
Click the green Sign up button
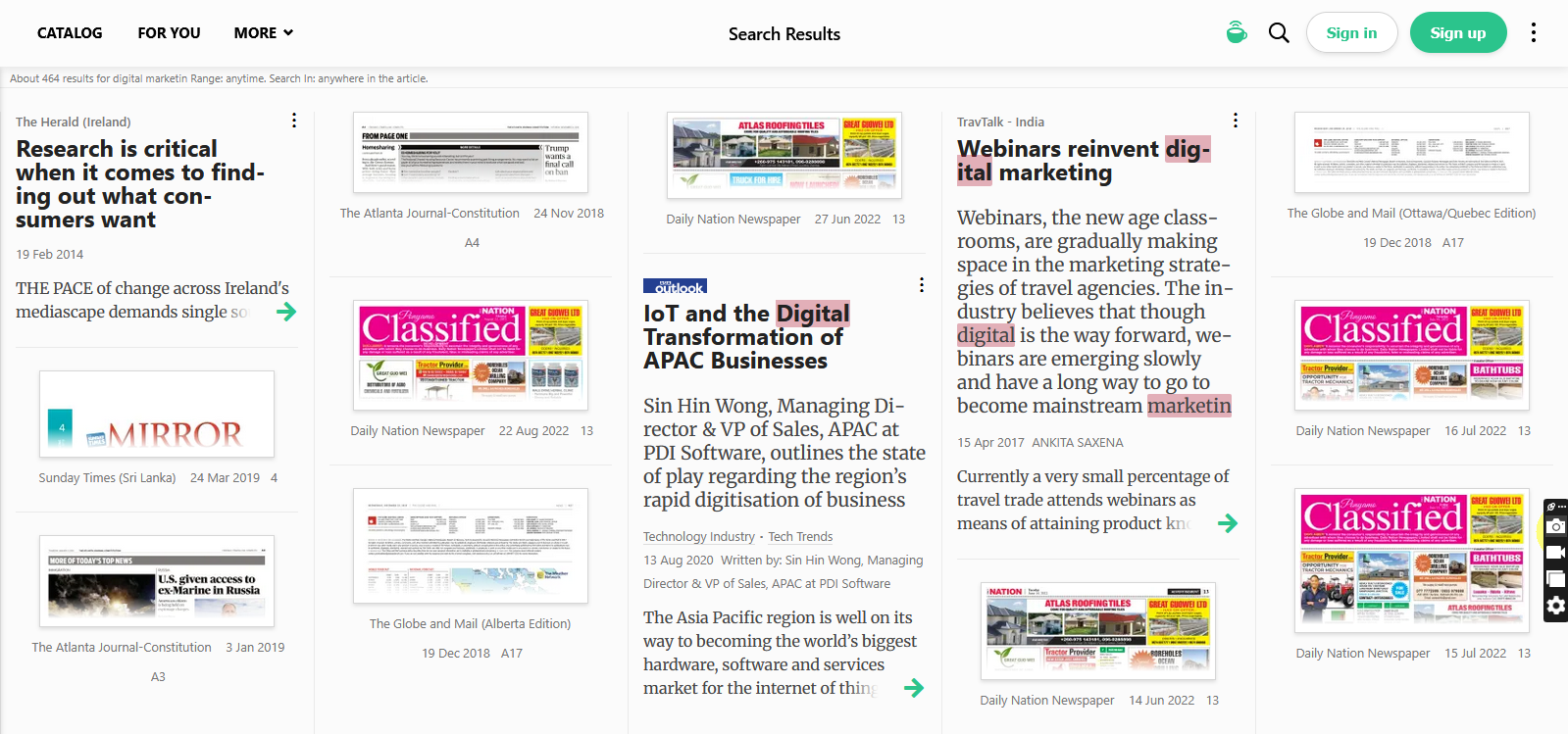[1457, 33]
